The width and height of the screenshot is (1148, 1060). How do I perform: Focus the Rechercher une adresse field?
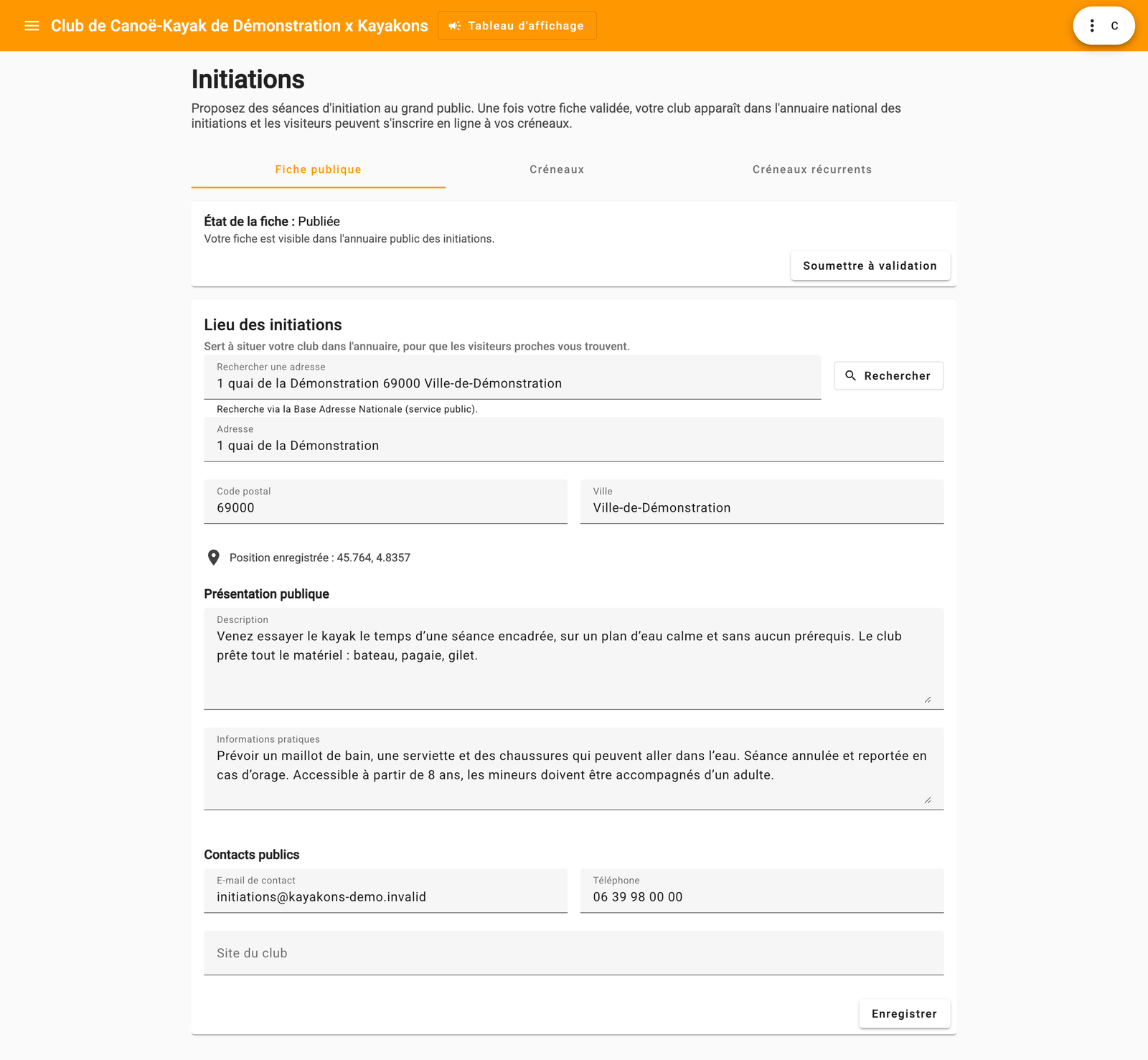click(x=512, y=377)
